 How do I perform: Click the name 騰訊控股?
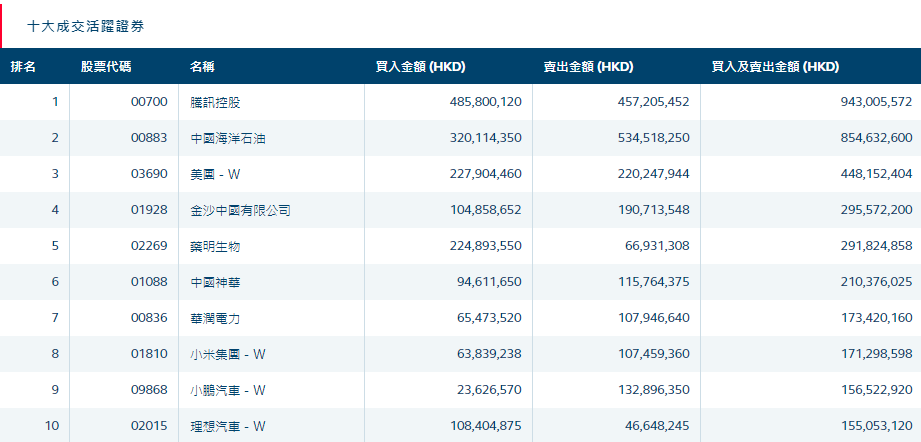click(x=216, y=103)
